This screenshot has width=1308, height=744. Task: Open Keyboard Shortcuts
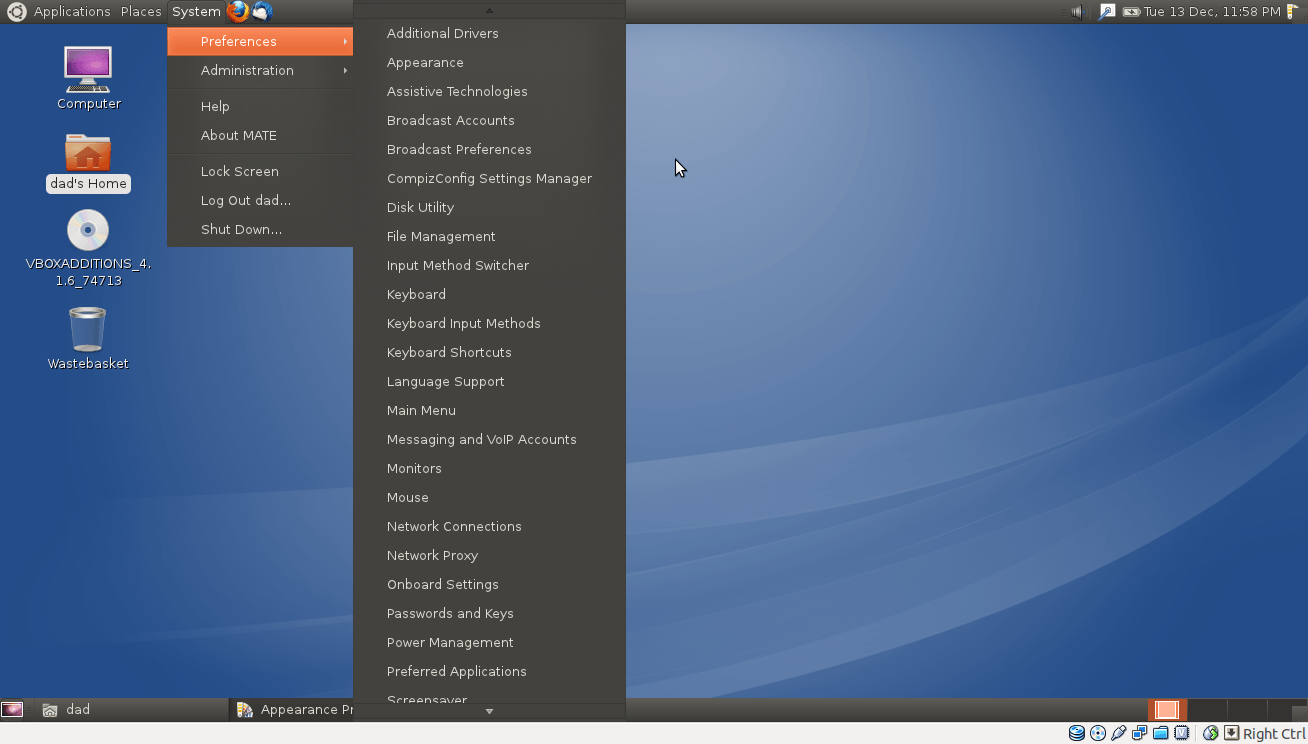[x=489, y=352]
